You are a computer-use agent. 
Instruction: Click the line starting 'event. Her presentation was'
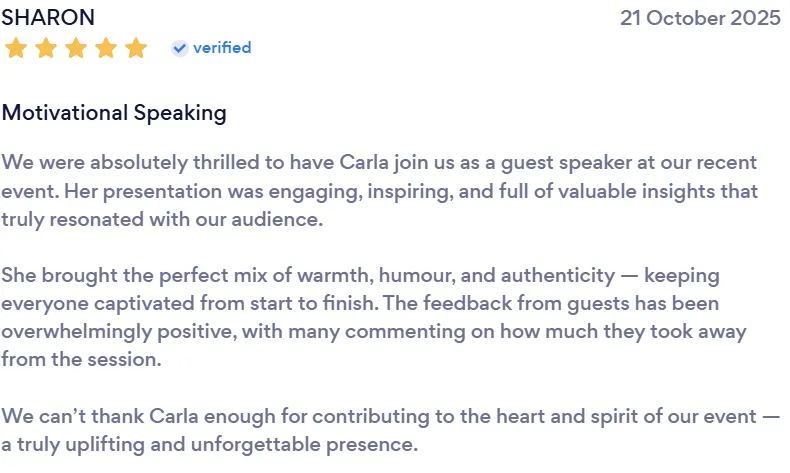pos(379,191)
